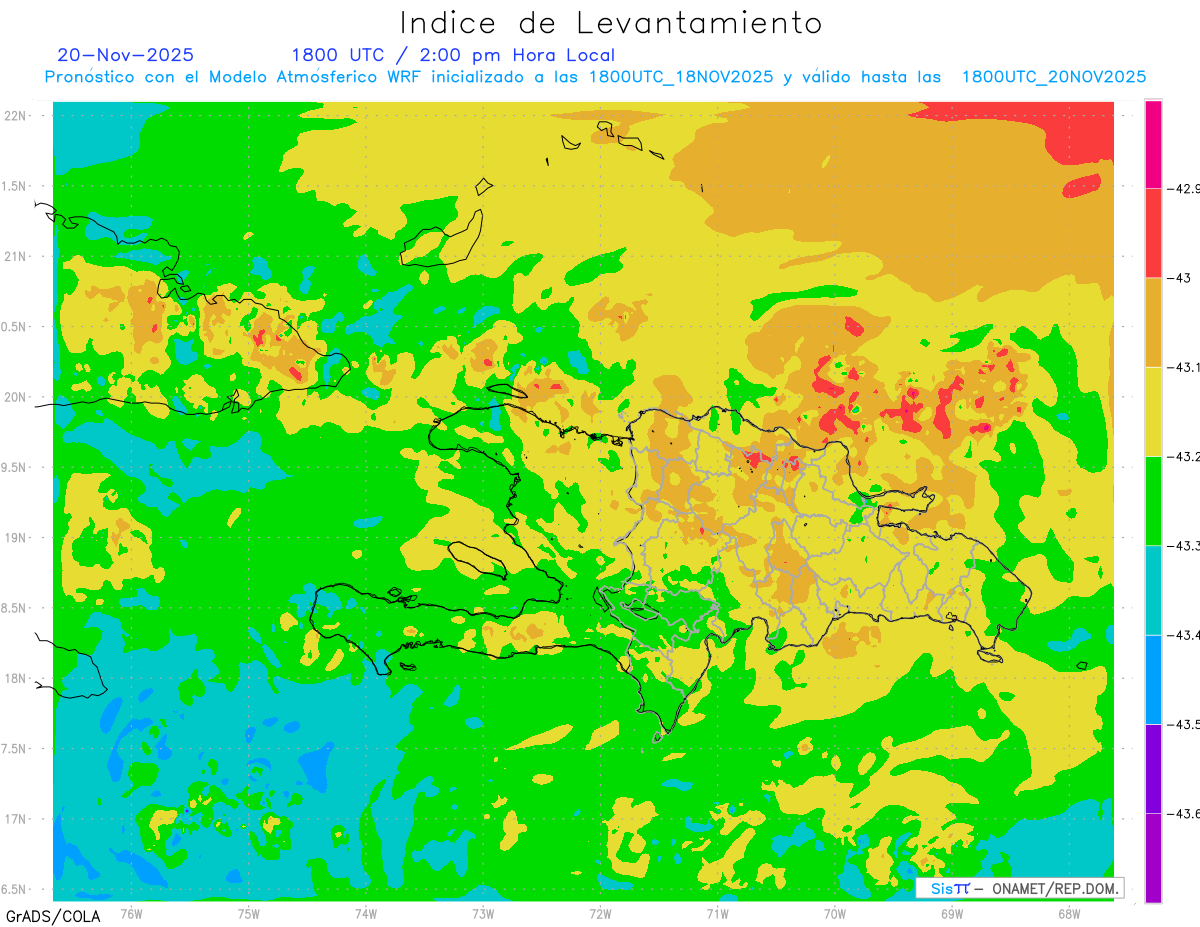Image resolution: width=1200 pixels, height=927 pixels.
Task: Click the 'ONAMET/REP.DOM.' attribution box
Action: (x=1019, y=888)
